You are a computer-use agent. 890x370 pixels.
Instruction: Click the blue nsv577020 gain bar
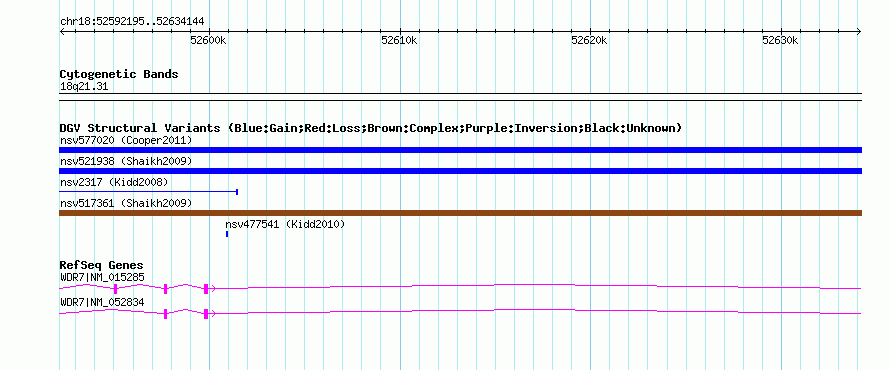[x=460, y=150]
